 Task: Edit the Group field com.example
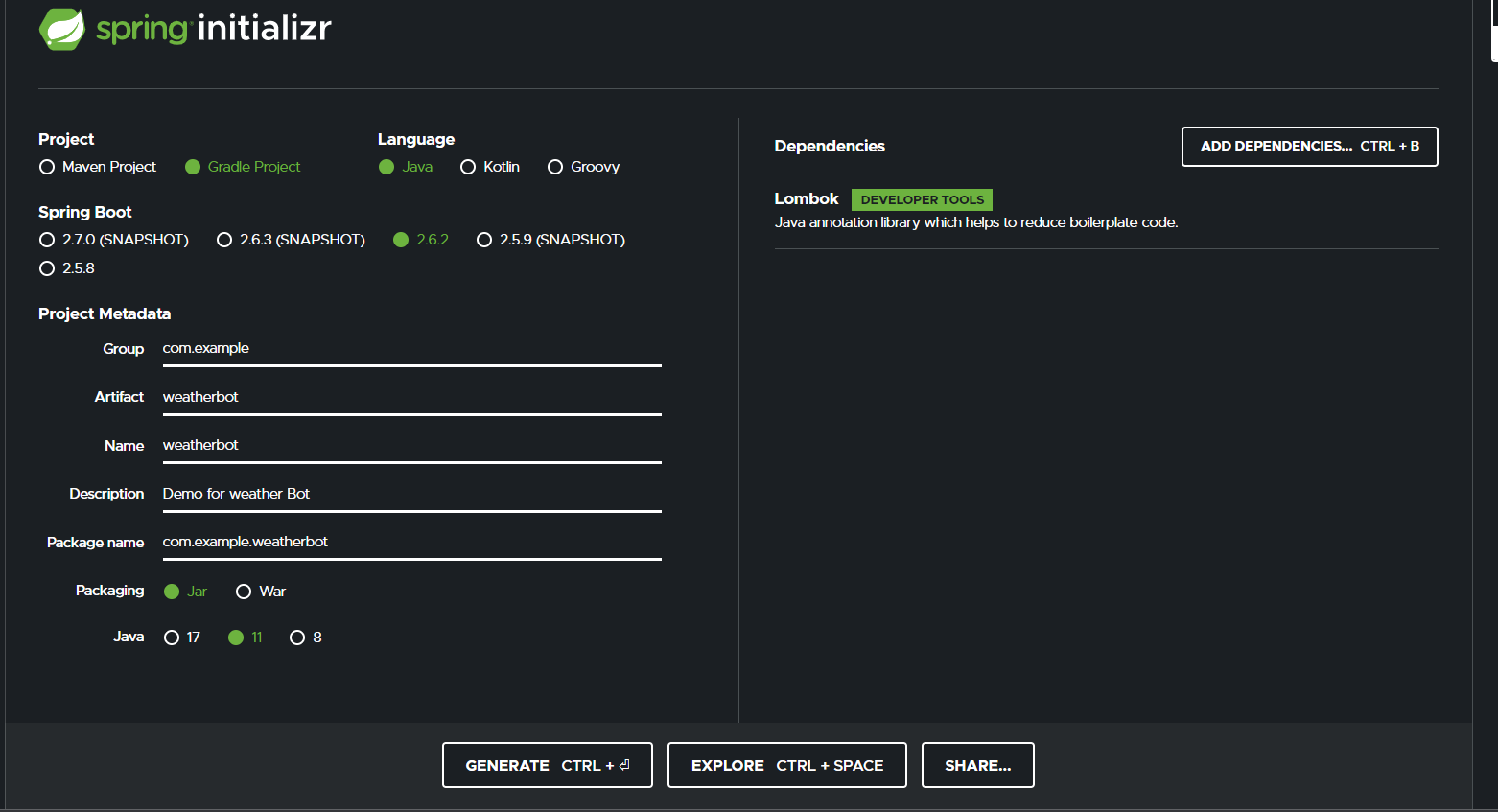click(412, 349)
